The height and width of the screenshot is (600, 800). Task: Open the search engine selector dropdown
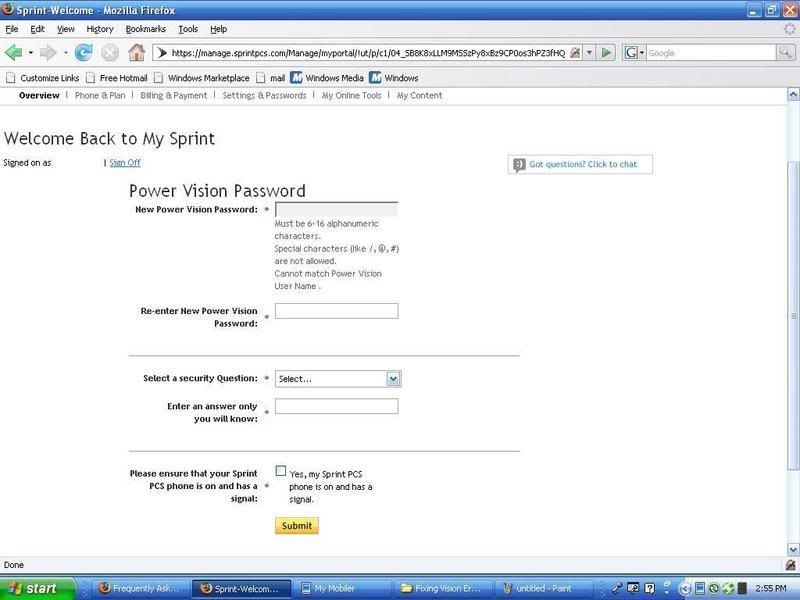tap(634, 52)
